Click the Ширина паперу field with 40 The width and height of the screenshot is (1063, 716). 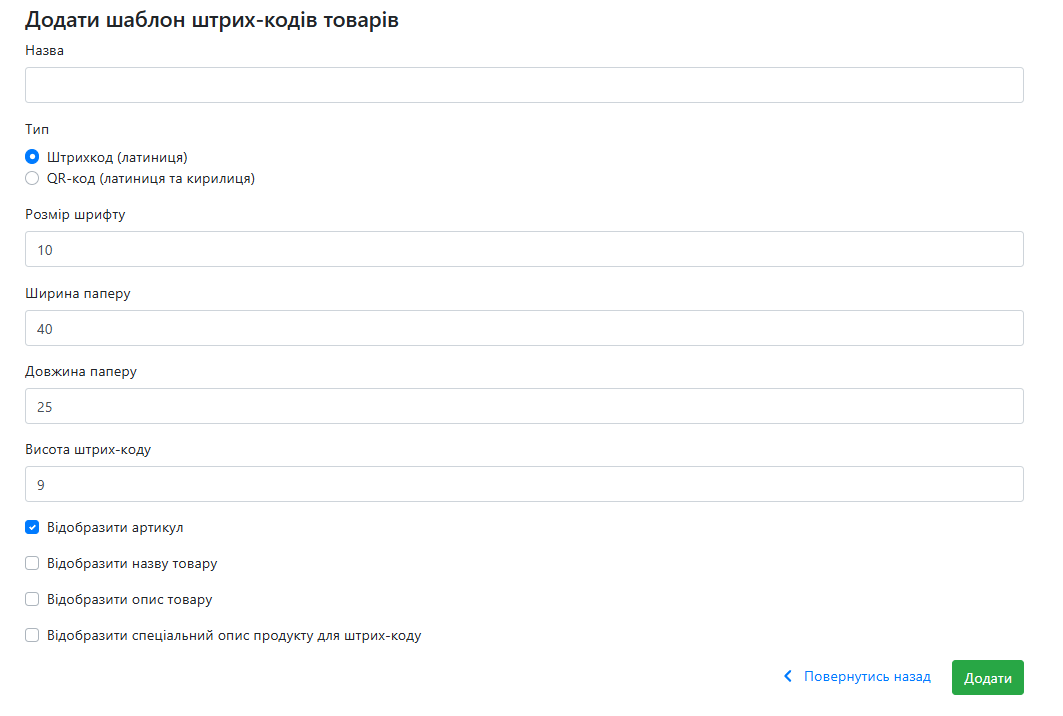[x=524, y=328]
